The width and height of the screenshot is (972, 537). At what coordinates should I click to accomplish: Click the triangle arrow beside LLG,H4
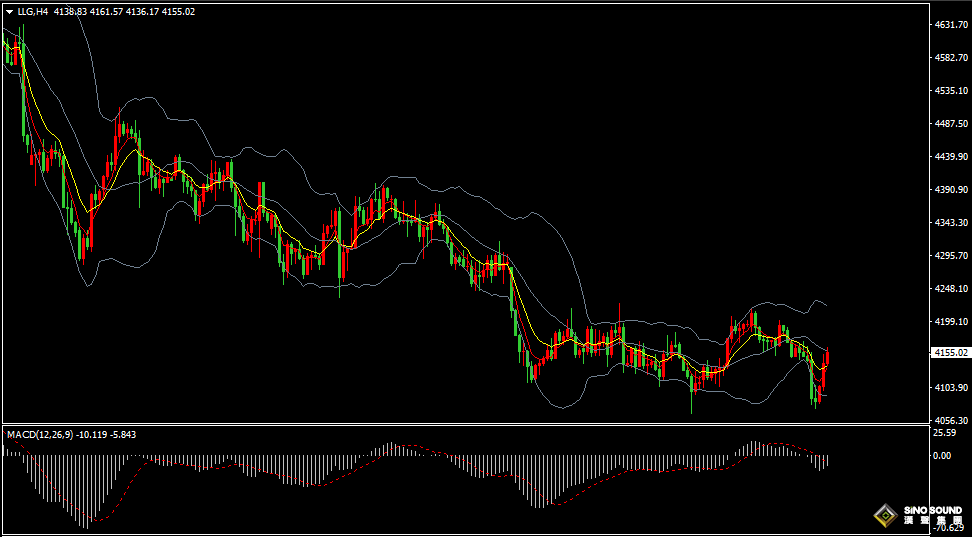pyautogui.click(x=9, y=12)
